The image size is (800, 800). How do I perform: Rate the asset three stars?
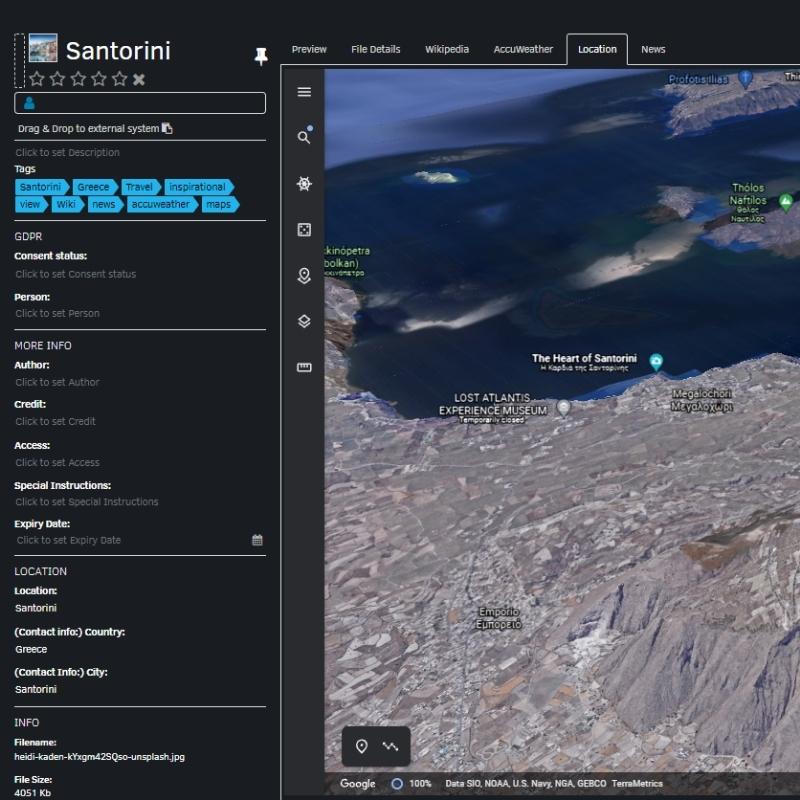click(x=78, y=79)
